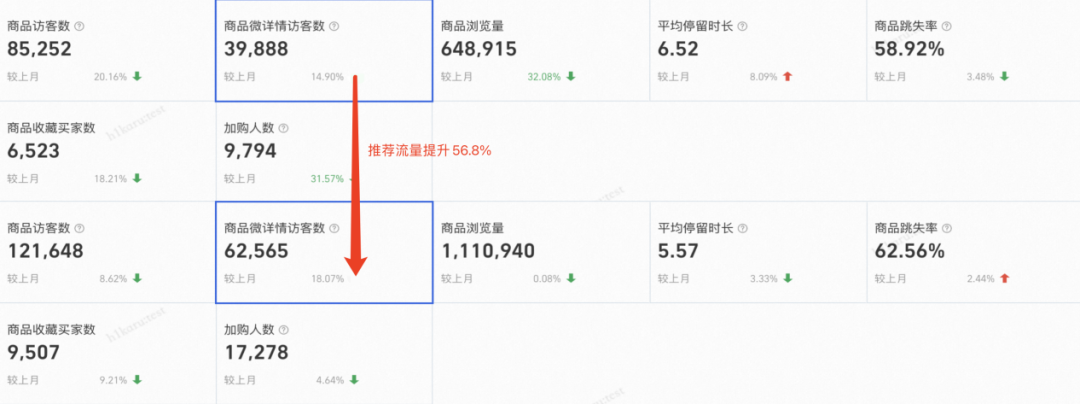Image resolution: width=1080 pixels, height=404 pixels.
Task: Click help icon for 平均停留时长 above 6.52
Action: 743,26
